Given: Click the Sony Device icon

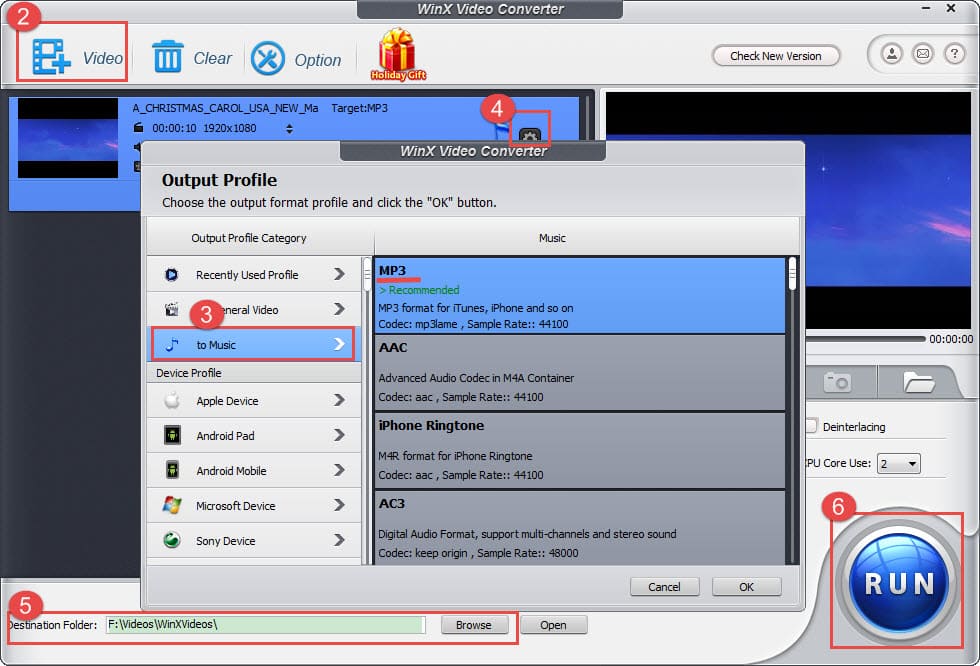Looking at the screenshot, I should pos(172,540).
